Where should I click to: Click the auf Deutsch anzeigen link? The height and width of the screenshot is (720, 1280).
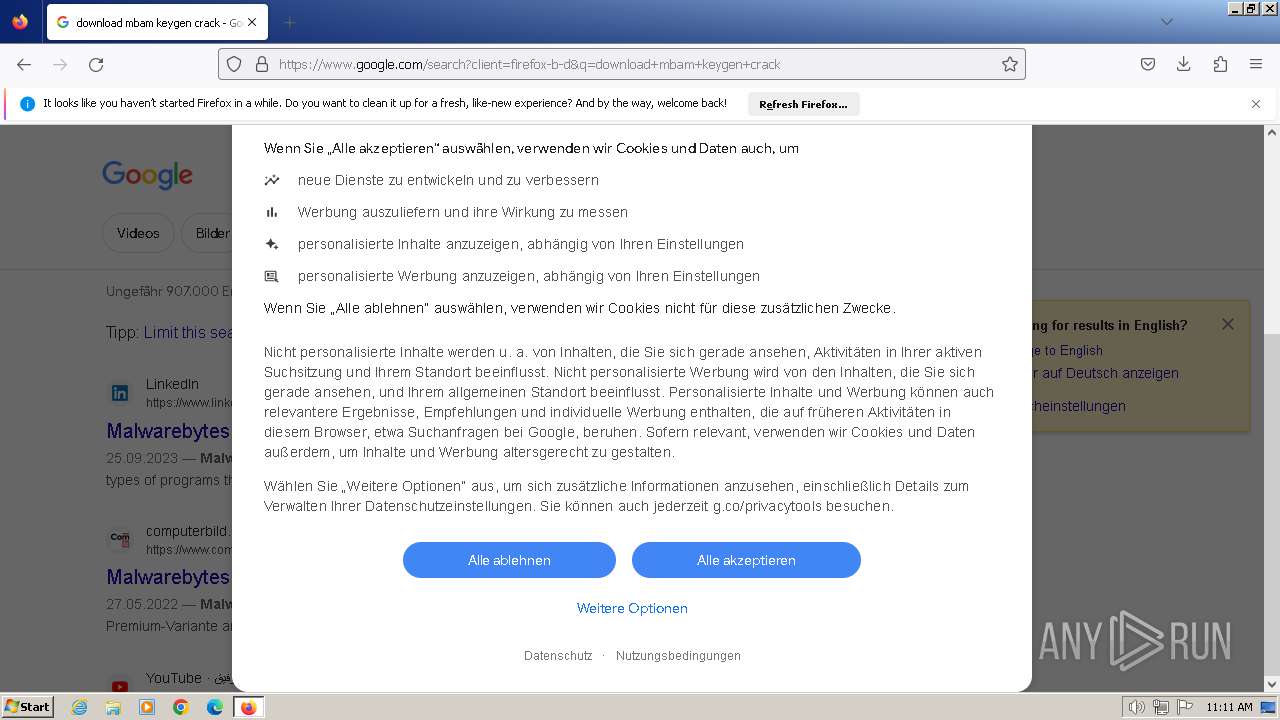click(1103, 373)
